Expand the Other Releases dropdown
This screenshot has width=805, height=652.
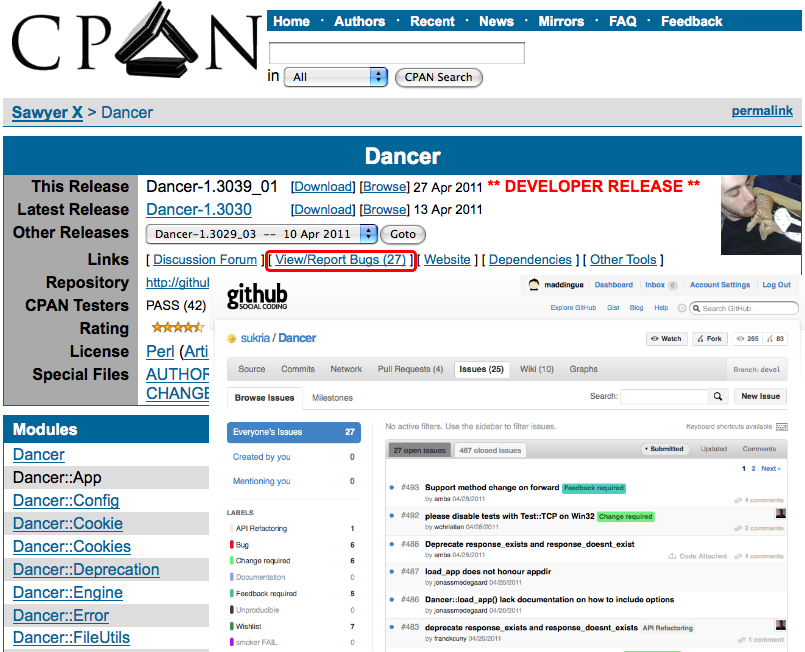(x=262, y=234)
